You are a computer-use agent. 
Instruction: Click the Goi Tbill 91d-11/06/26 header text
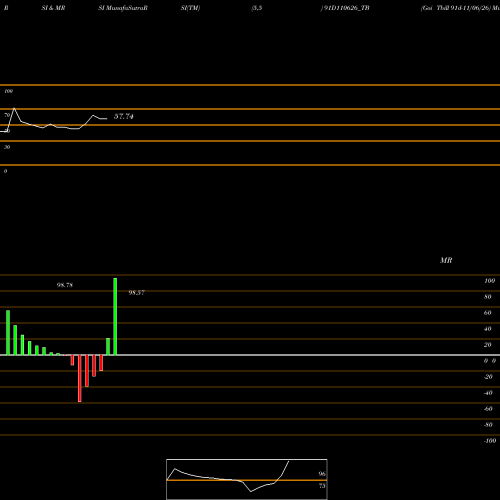click(x=456, y=8)
